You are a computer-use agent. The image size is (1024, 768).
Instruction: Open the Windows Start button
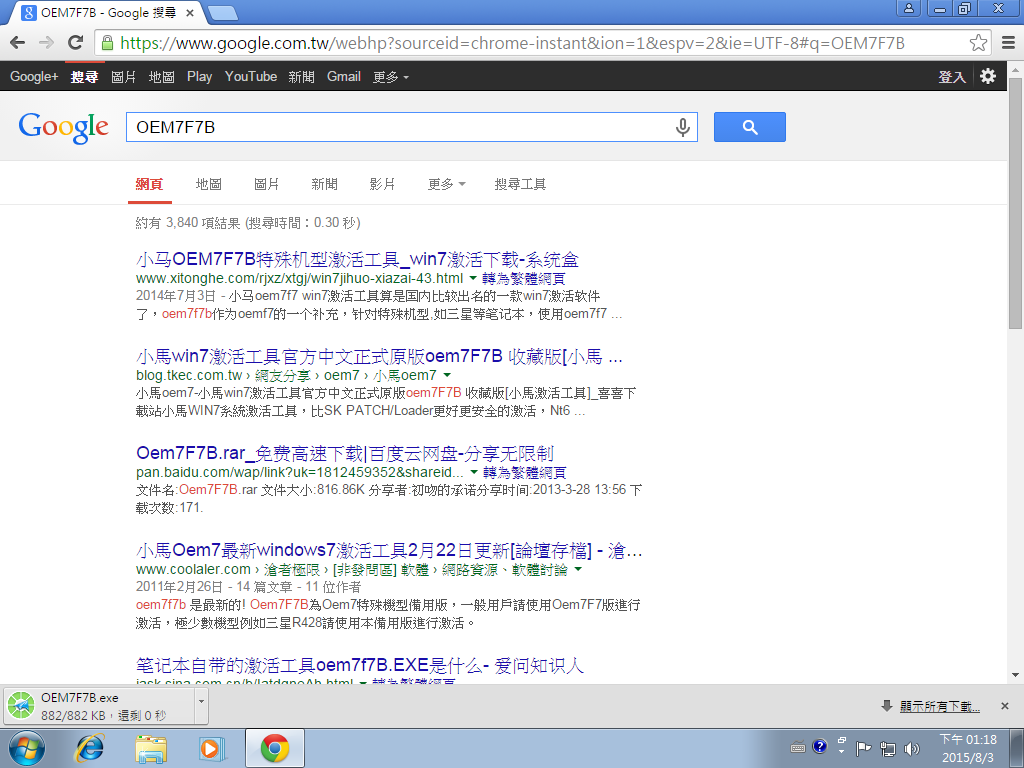[26, 748]
